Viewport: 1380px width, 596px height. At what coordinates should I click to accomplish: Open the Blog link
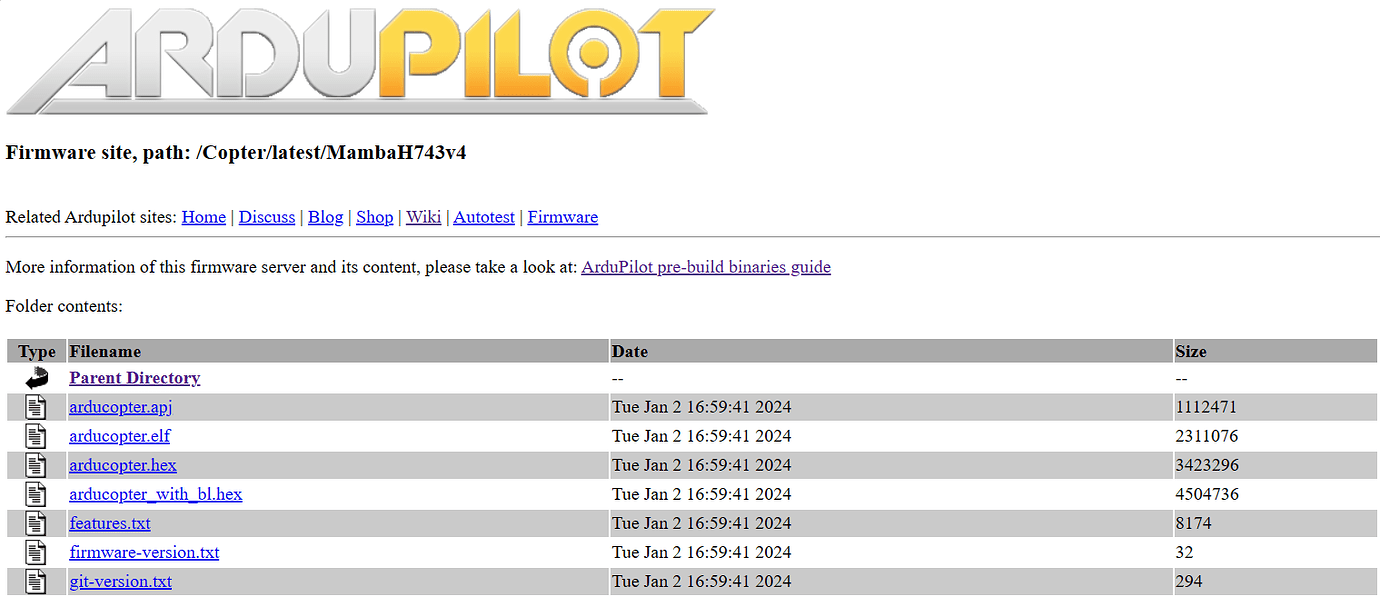pos(325,216)
